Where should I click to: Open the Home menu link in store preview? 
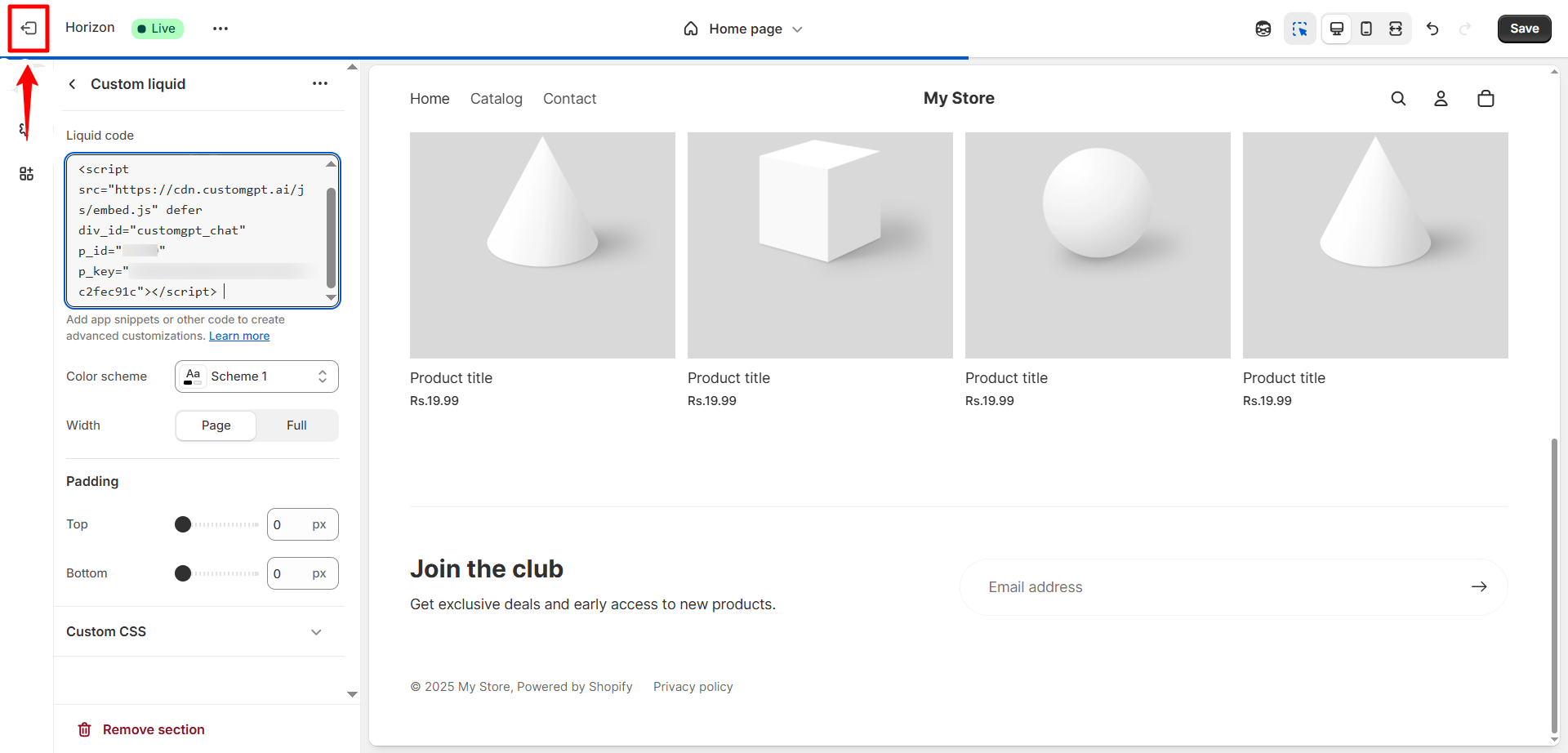pyautogui.click(x=430, y=99)
